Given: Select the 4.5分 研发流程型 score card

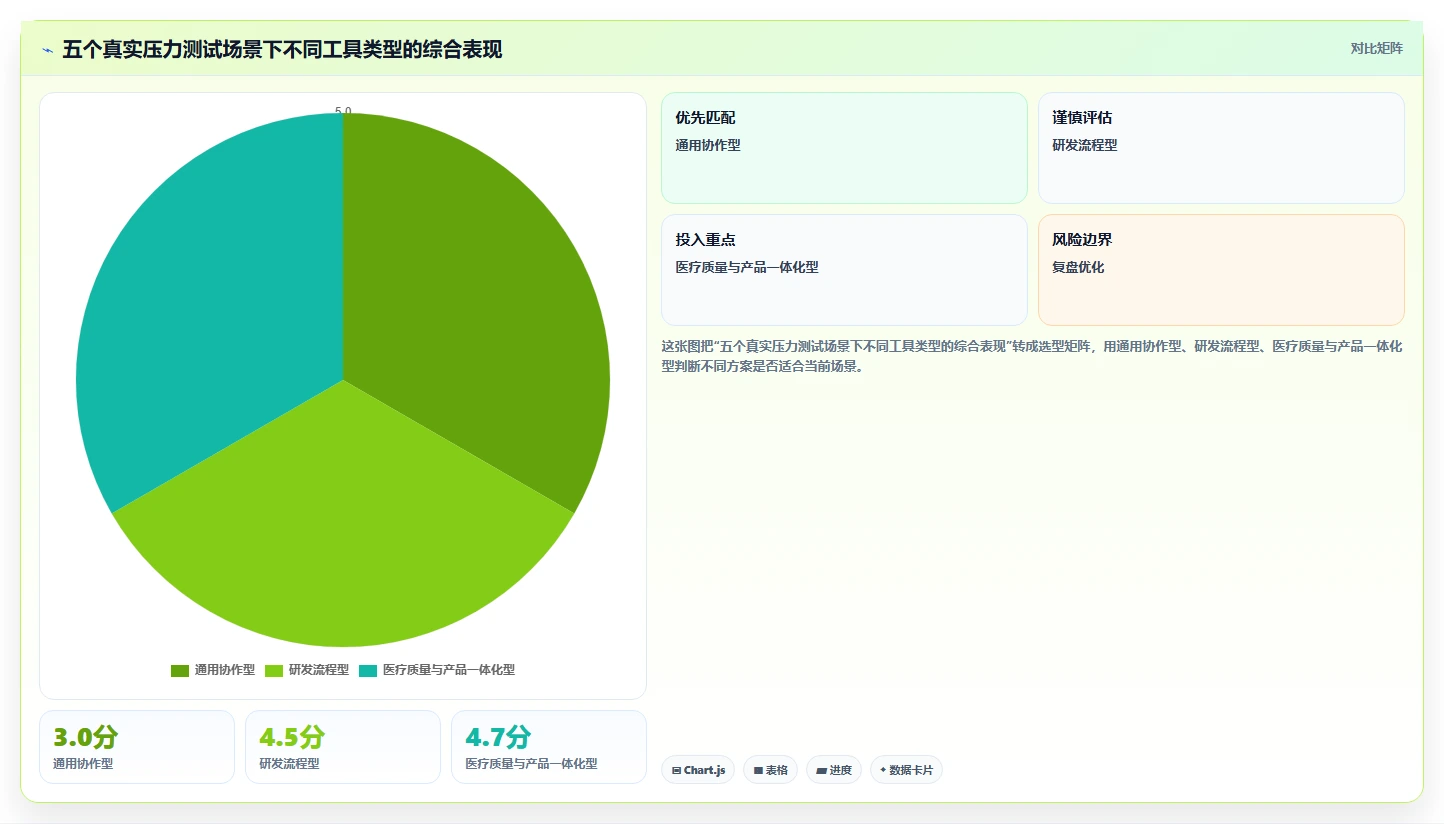Looking at the screenshot, I should pos(343,747).
